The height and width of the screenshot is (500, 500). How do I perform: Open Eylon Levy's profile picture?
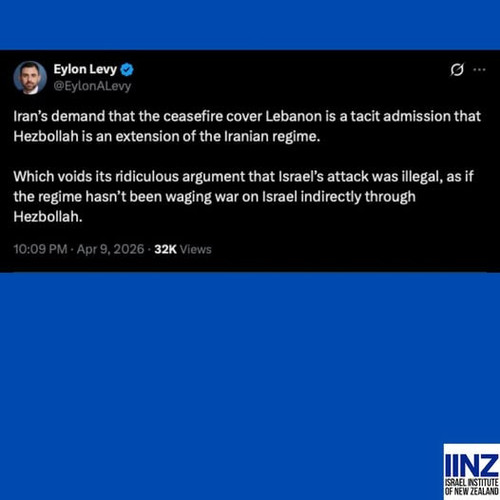(x=30, y=77)
